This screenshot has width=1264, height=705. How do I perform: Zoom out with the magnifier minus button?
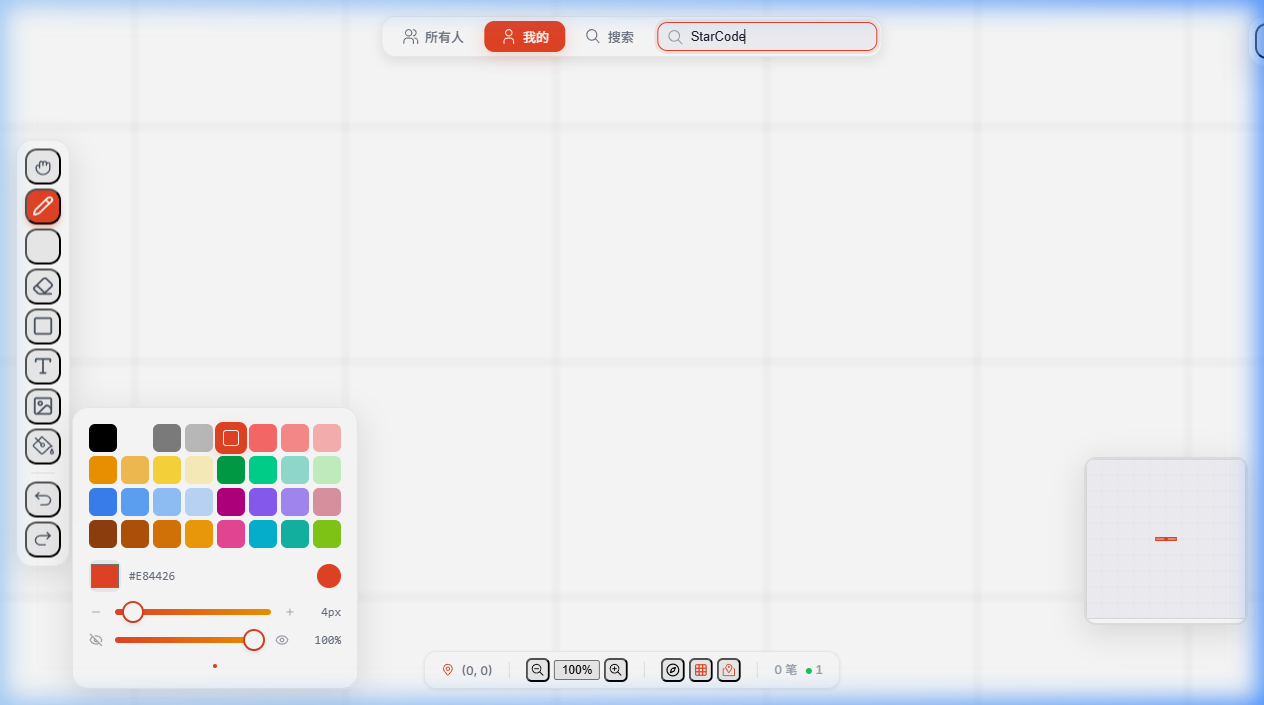[538, 670]
